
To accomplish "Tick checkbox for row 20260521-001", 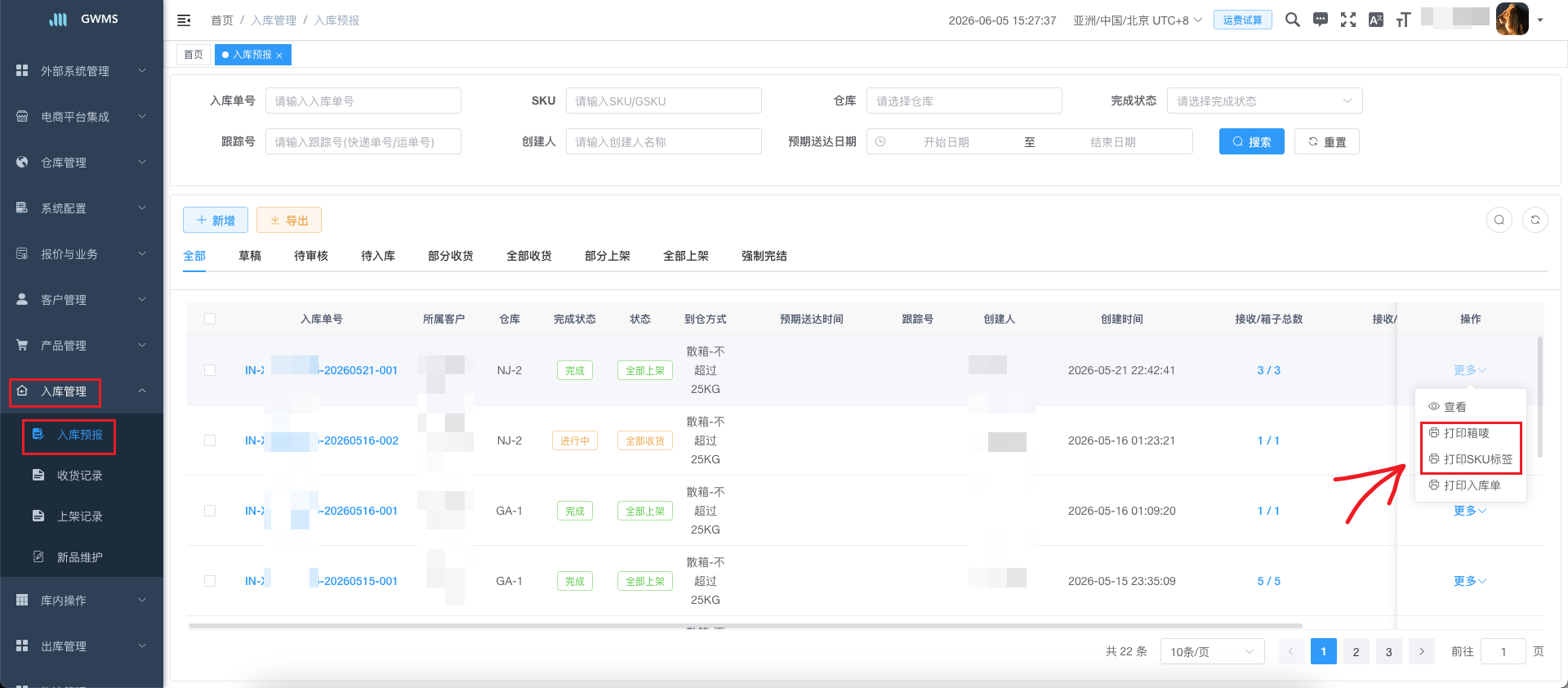I will [x=210, y=370].
